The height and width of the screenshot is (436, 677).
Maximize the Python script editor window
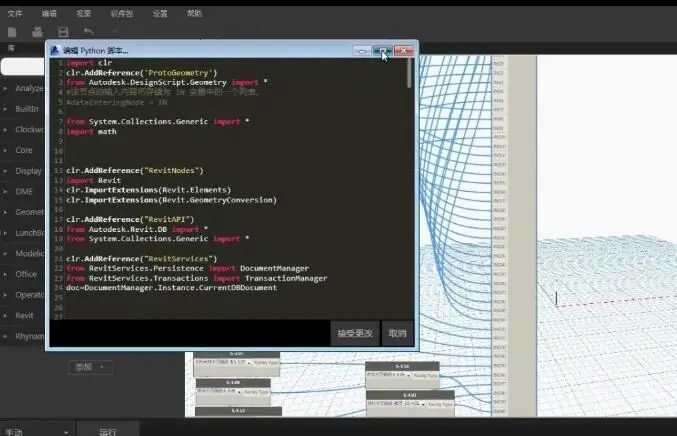click(x=383, y=51)
